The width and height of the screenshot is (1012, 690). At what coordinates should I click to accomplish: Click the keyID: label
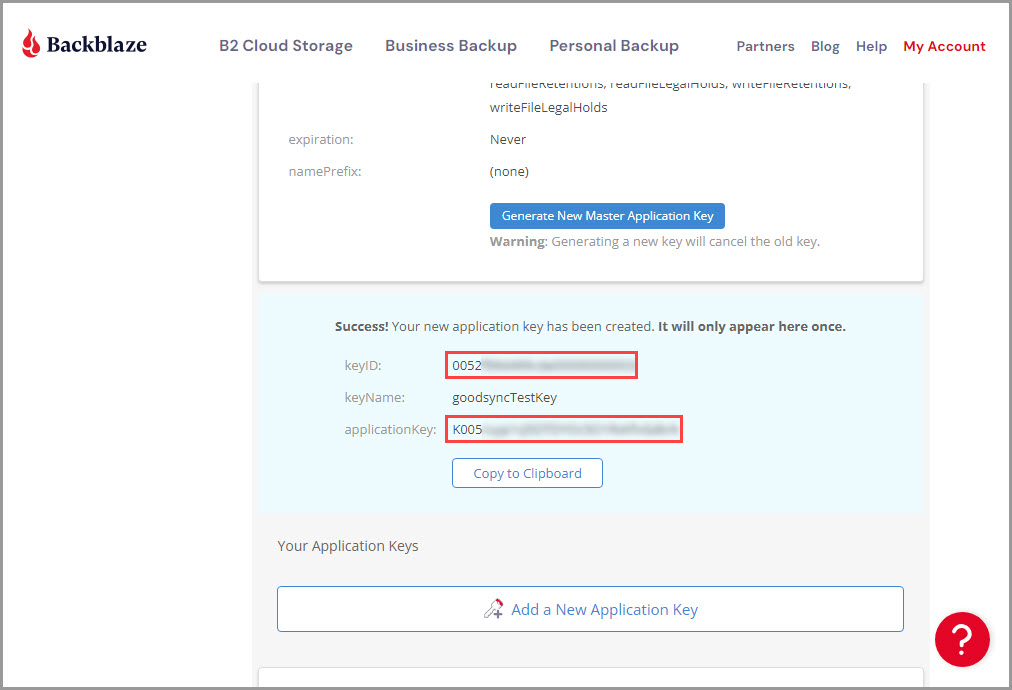point(363,365)
